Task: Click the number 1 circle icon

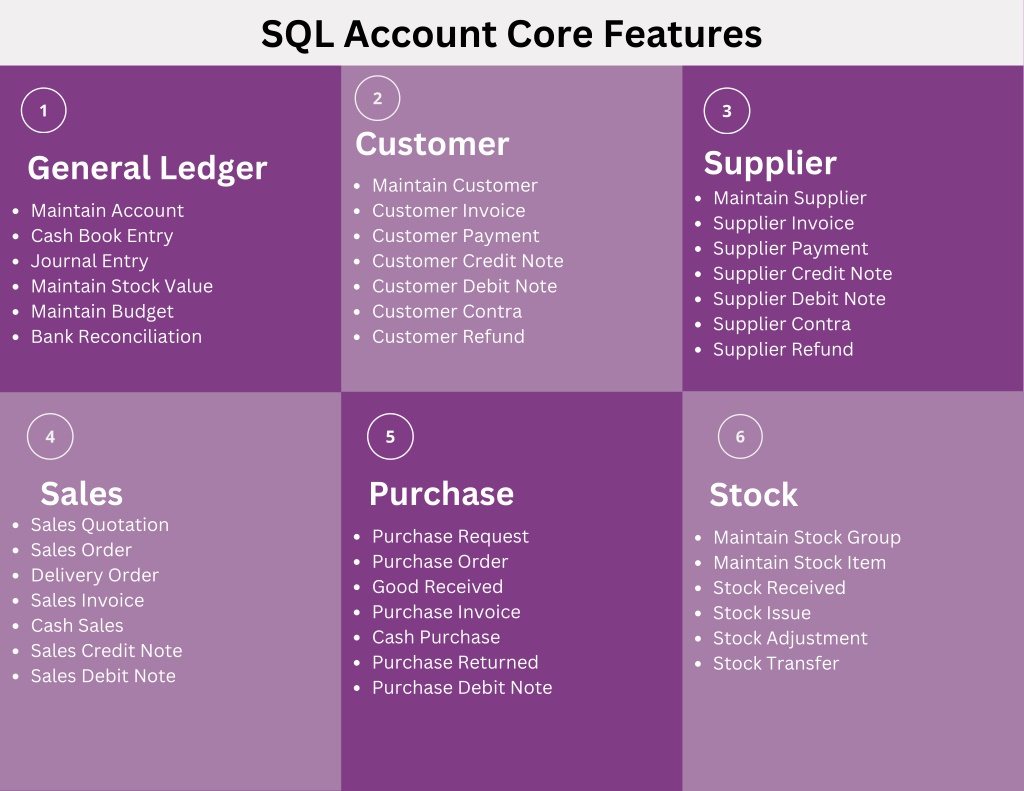Action: click(44, 110)
